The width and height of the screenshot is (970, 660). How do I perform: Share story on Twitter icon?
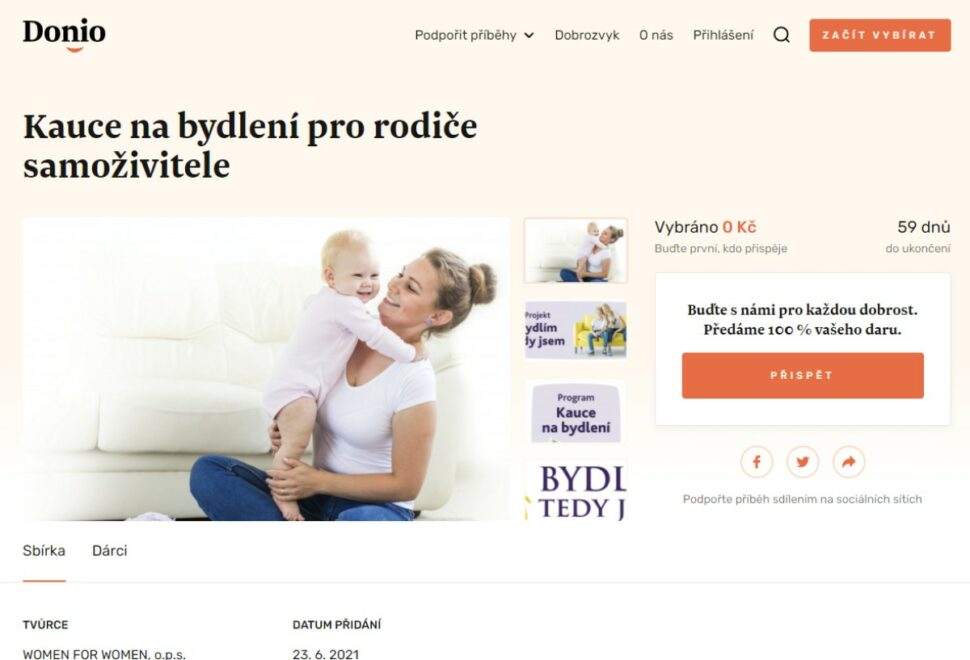click(x=802, y=461)
